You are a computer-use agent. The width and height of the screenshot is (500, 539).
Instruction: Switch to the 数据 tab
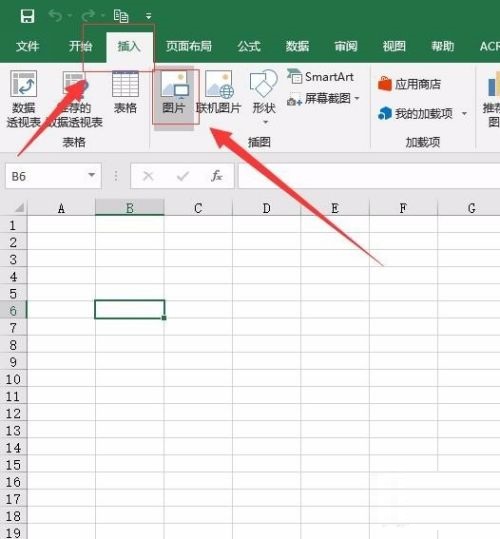[x=298, y=46]
